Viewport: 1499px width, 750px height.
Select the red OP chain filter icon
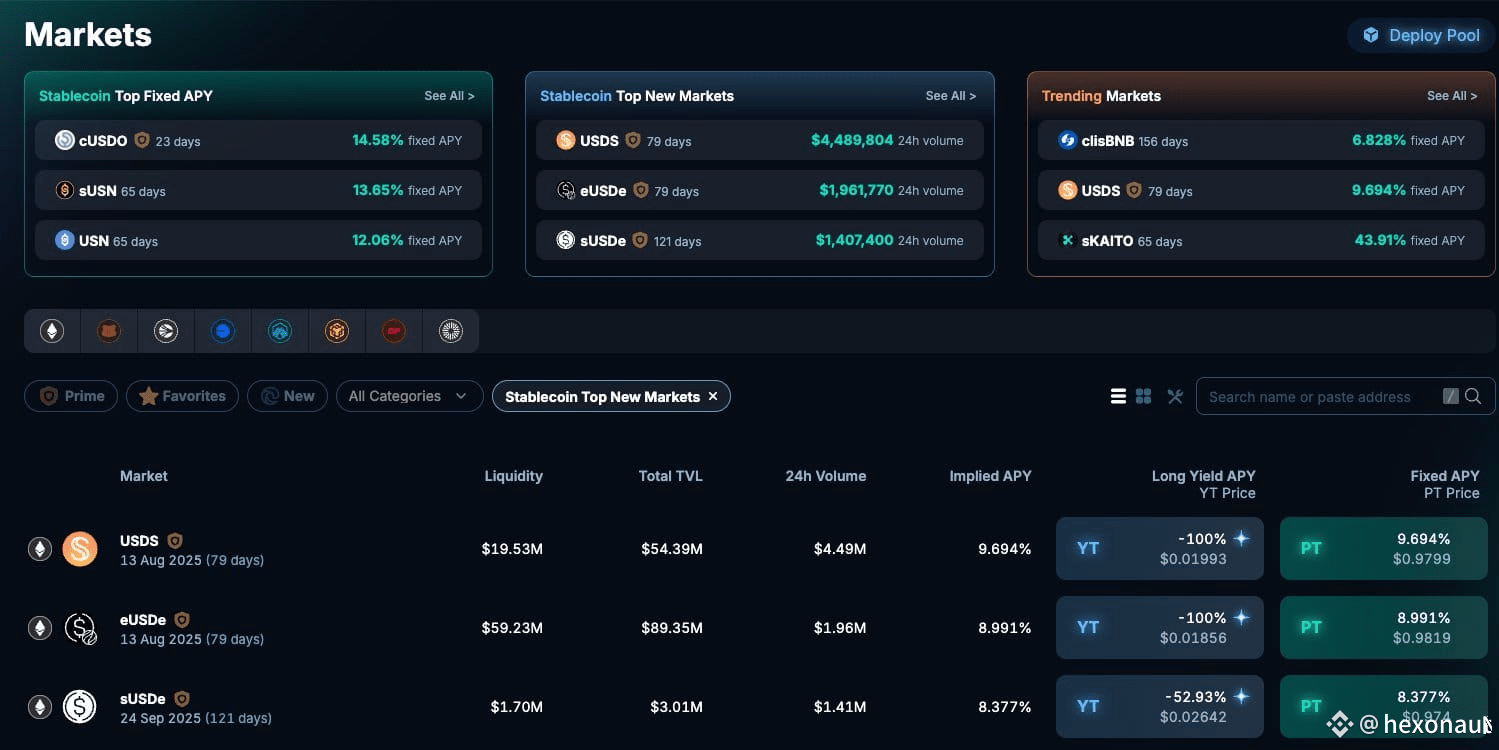point(394,331)
